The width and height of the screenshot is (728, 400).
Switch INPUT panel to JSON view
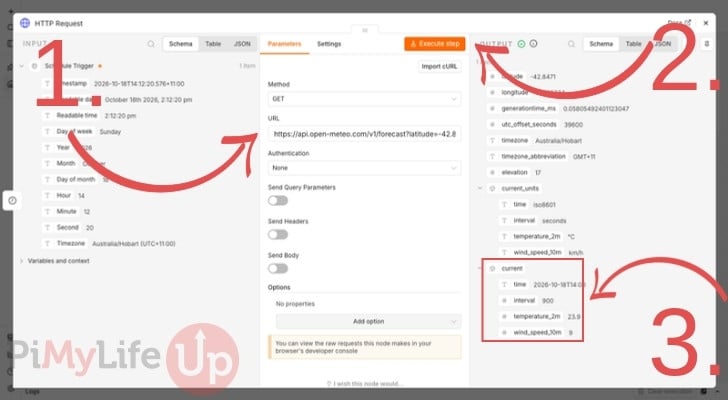242,44
